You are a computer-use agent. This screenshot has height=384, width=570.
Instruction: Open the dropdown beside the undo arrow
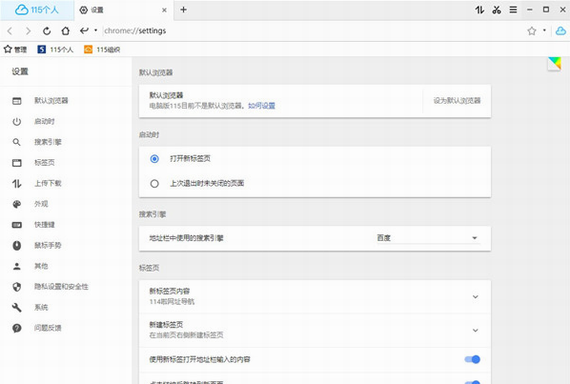coord(96,30)
